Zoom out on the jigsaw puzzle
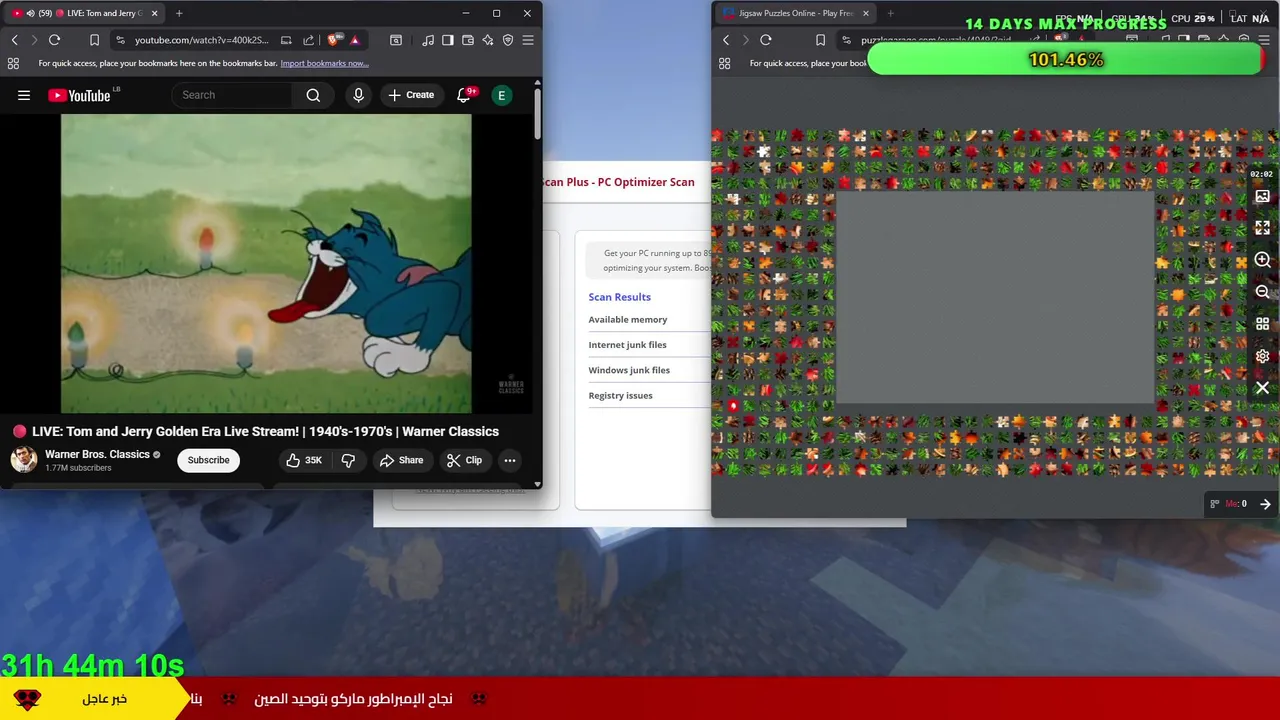Image resolution: width=1280 pixels, height=720 pixels. [1262, 292]
